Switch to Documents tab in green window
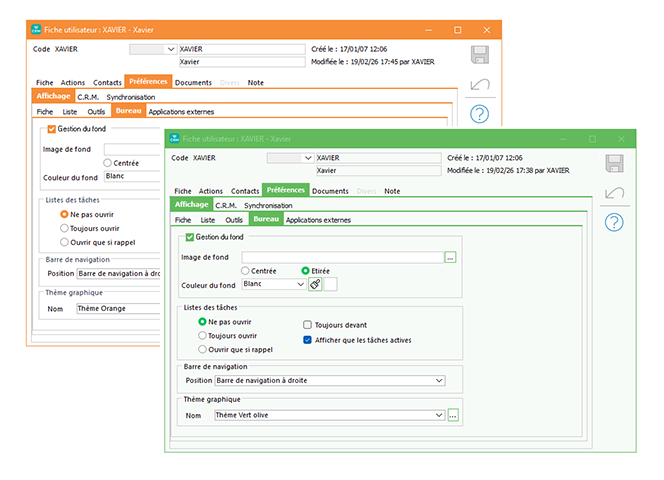The height and width of the screenshot is (480, 664). click(x=330, y=191)
